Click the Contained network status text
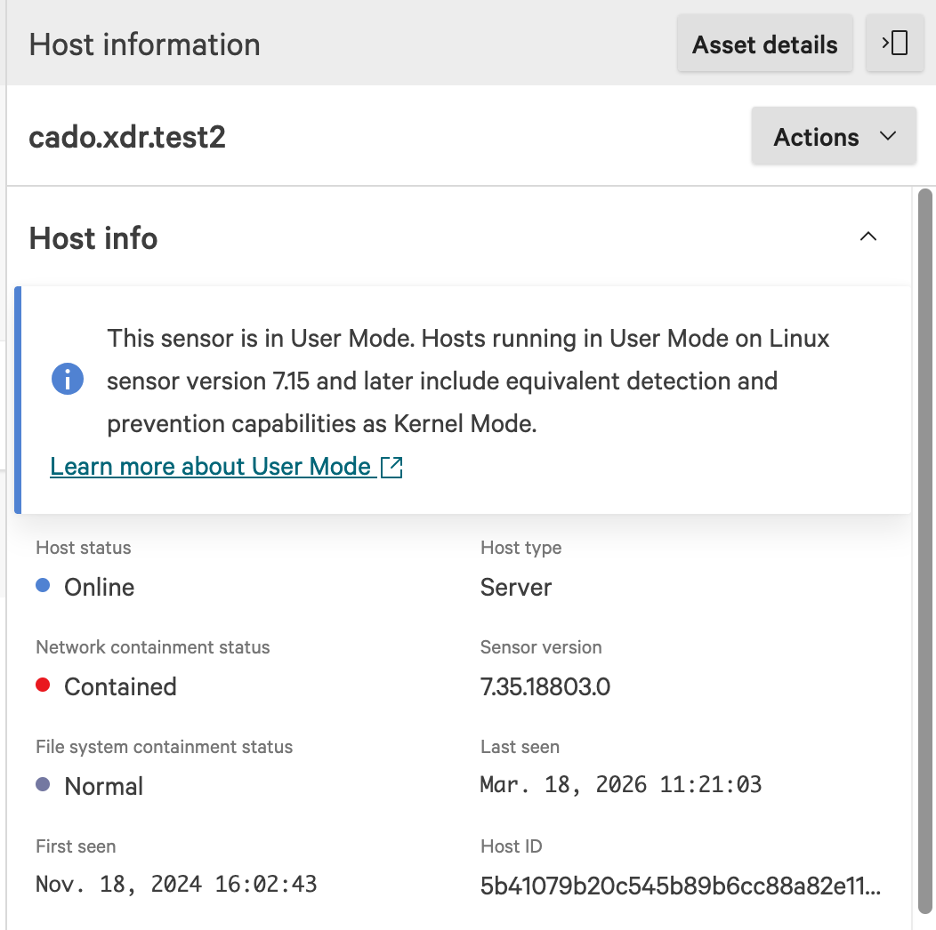Viewport: 936px width, 930px height. [120, 687]
